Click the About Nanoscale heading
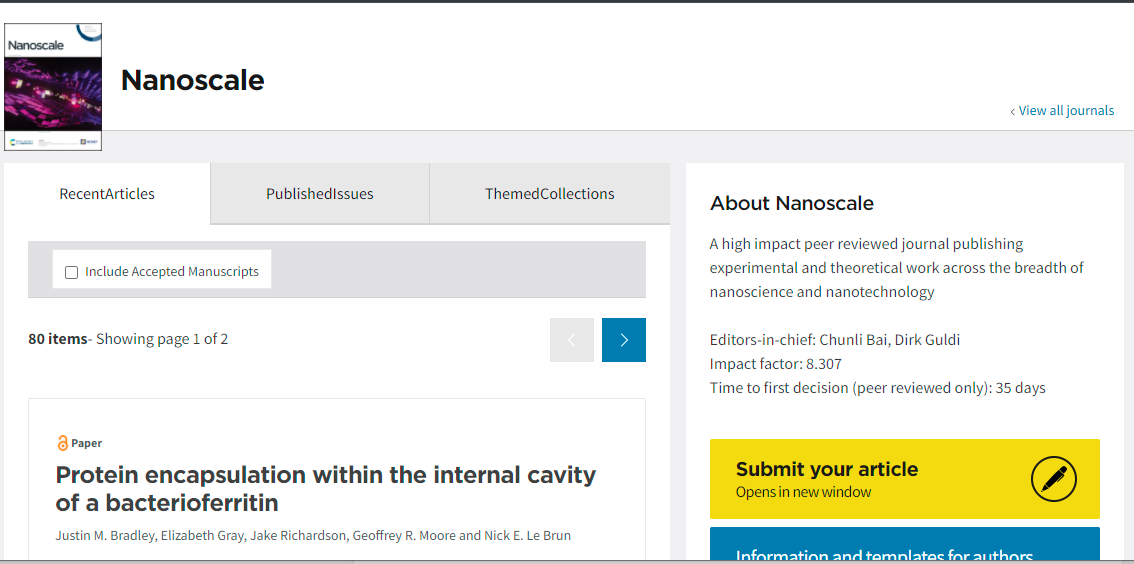 click(791, 203)
